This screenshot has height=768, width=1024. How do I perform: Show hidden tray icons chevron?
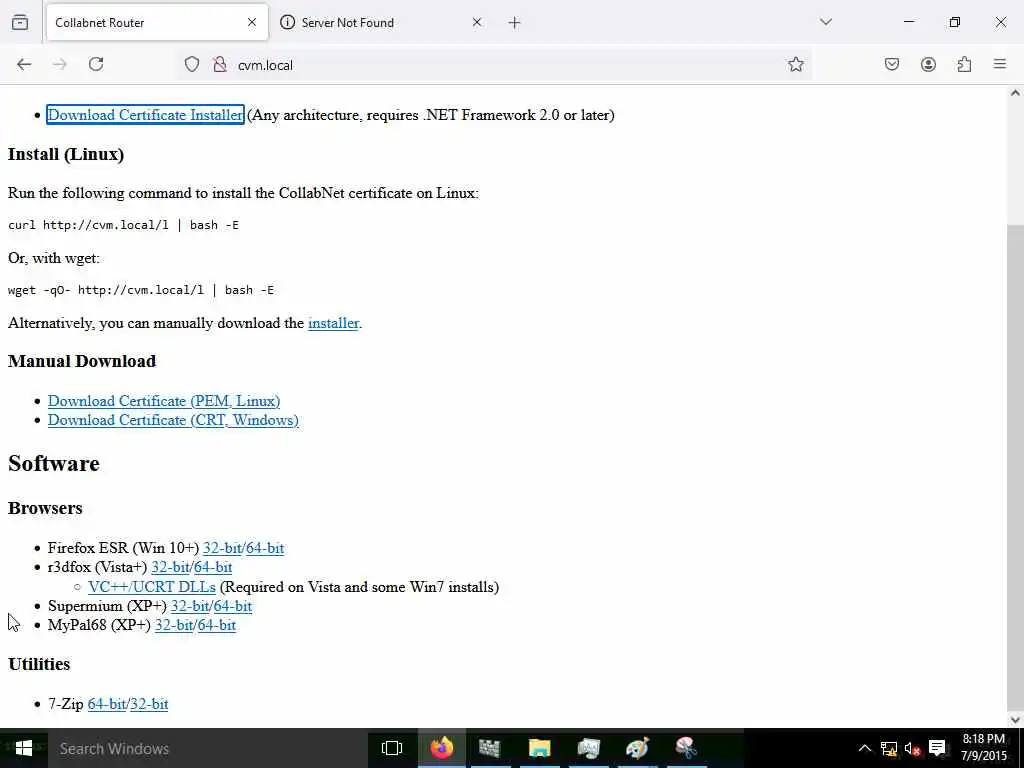(x=865, y=748)
